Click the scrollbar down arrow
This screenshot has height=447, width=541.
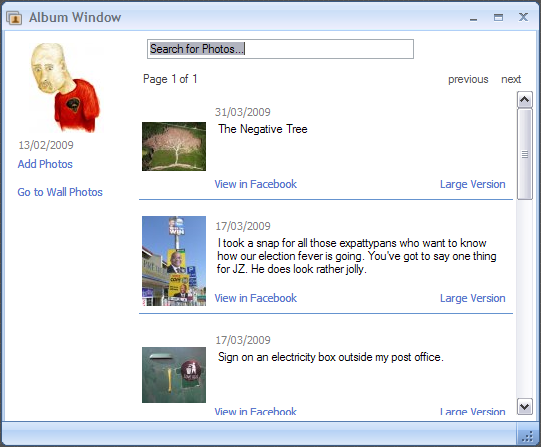pyautogui.click(x=524, y=406)
